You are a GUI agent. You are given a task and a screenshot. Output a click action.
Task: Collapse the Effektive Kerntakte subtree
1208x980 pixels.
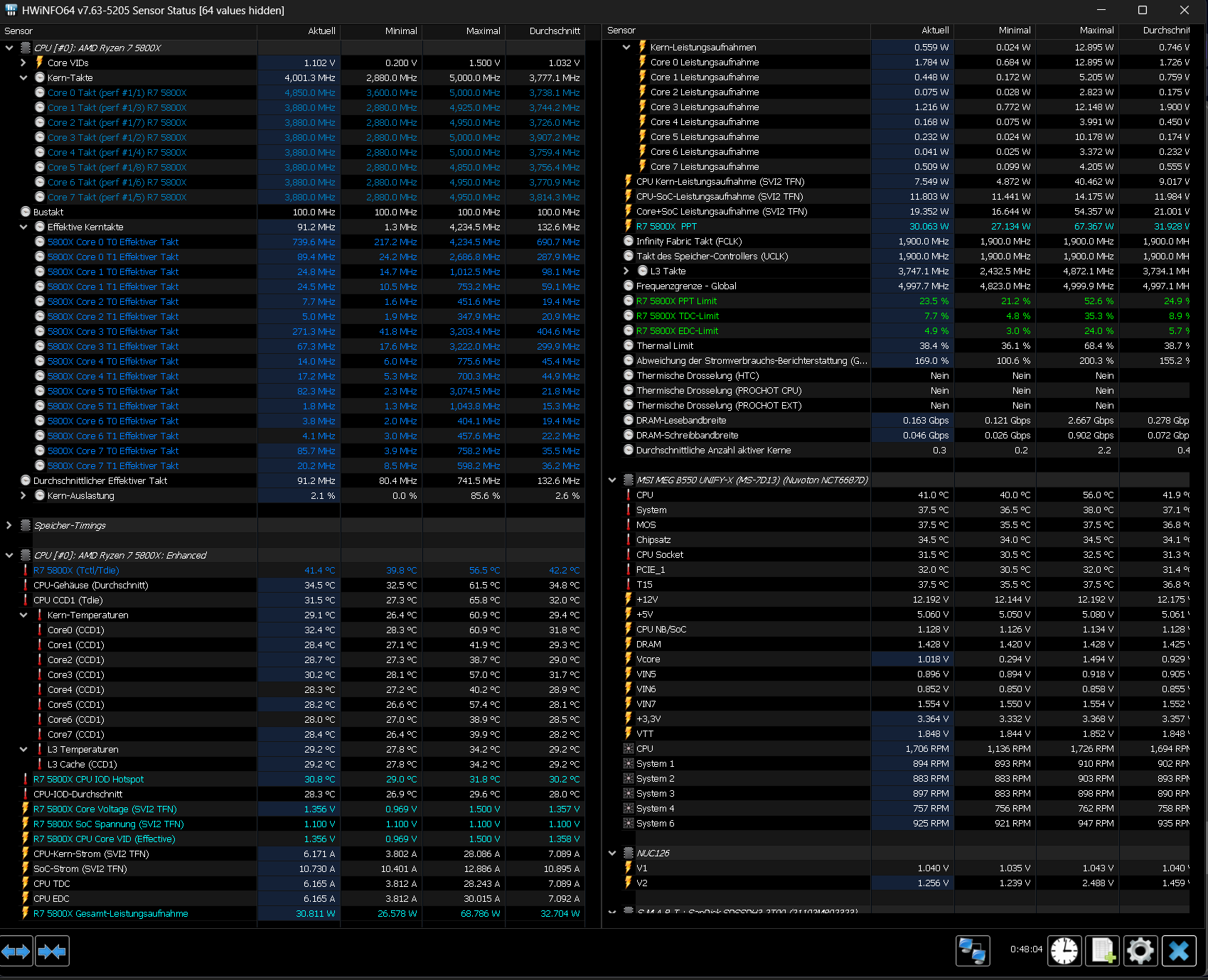23,227
